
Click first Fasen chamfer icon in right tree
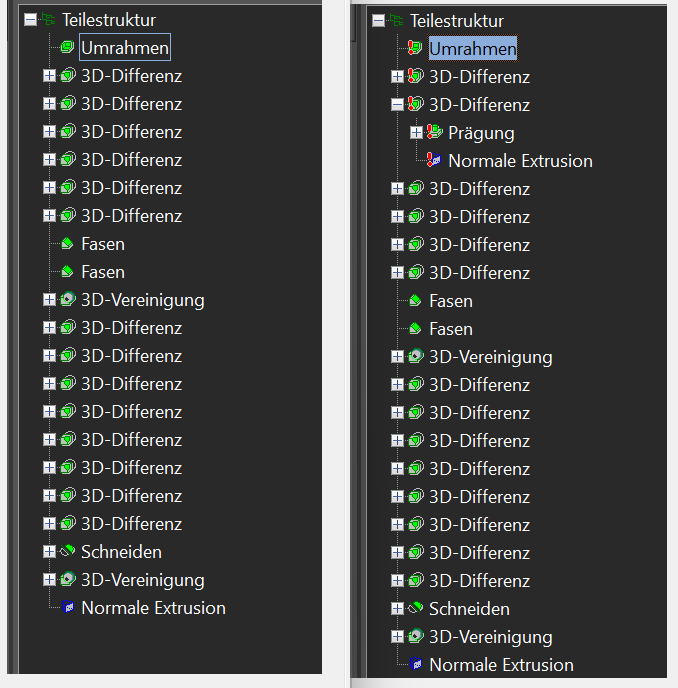pyautogui.click(x=415, y=301)
